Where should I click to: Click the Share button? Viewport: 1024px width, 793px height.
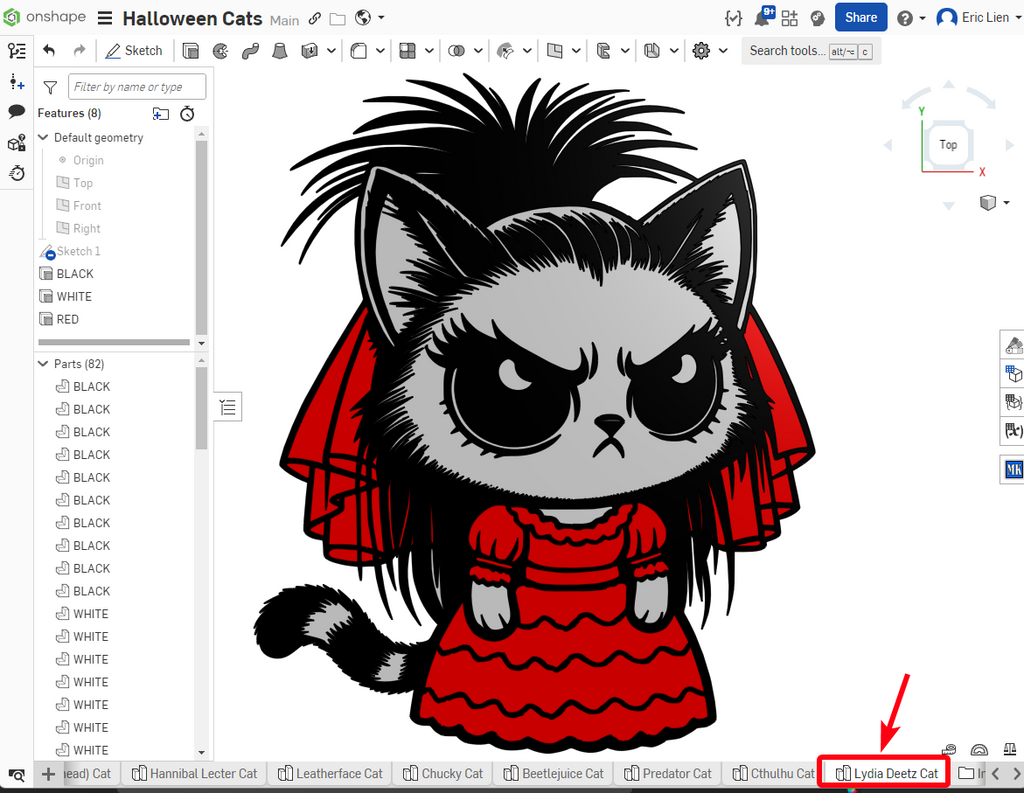click(x=861, y=18)
